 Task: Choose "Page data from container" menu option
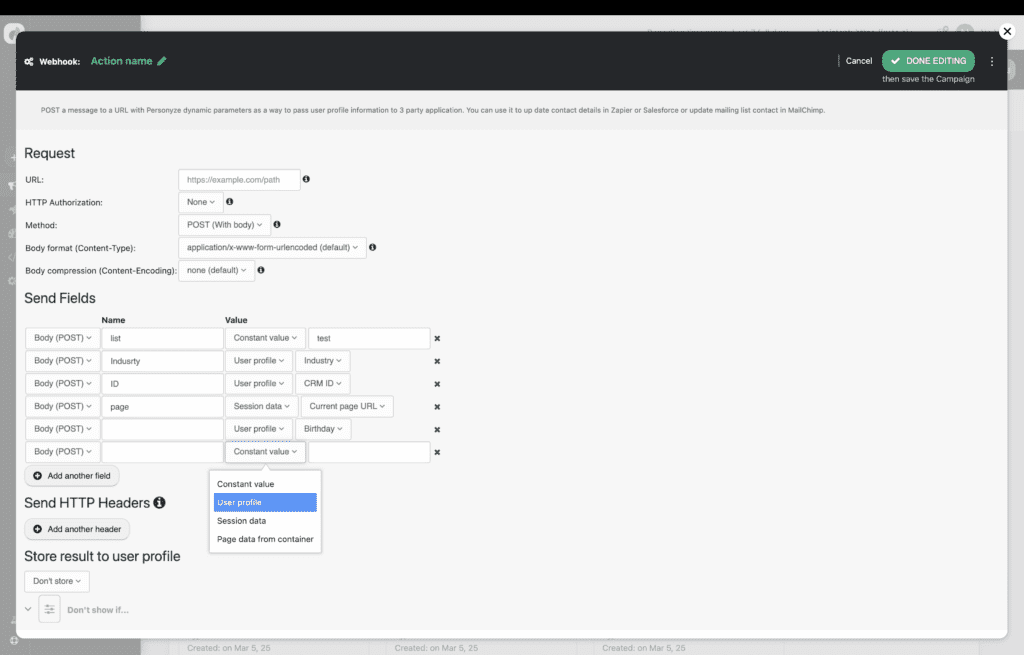(264, 538)
